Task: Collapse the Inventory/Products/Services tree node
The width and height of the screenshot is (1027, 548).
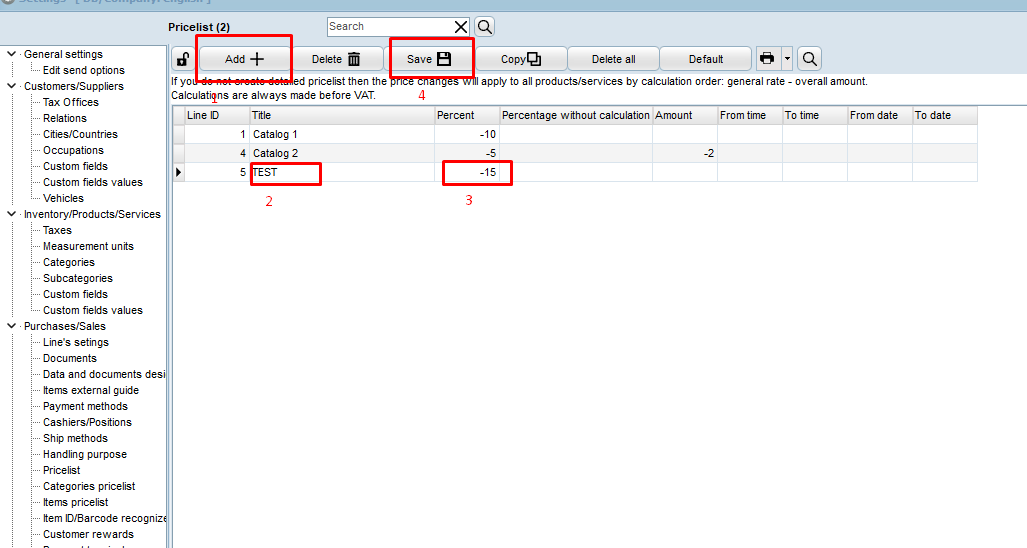Action: (x=11, y=214)
